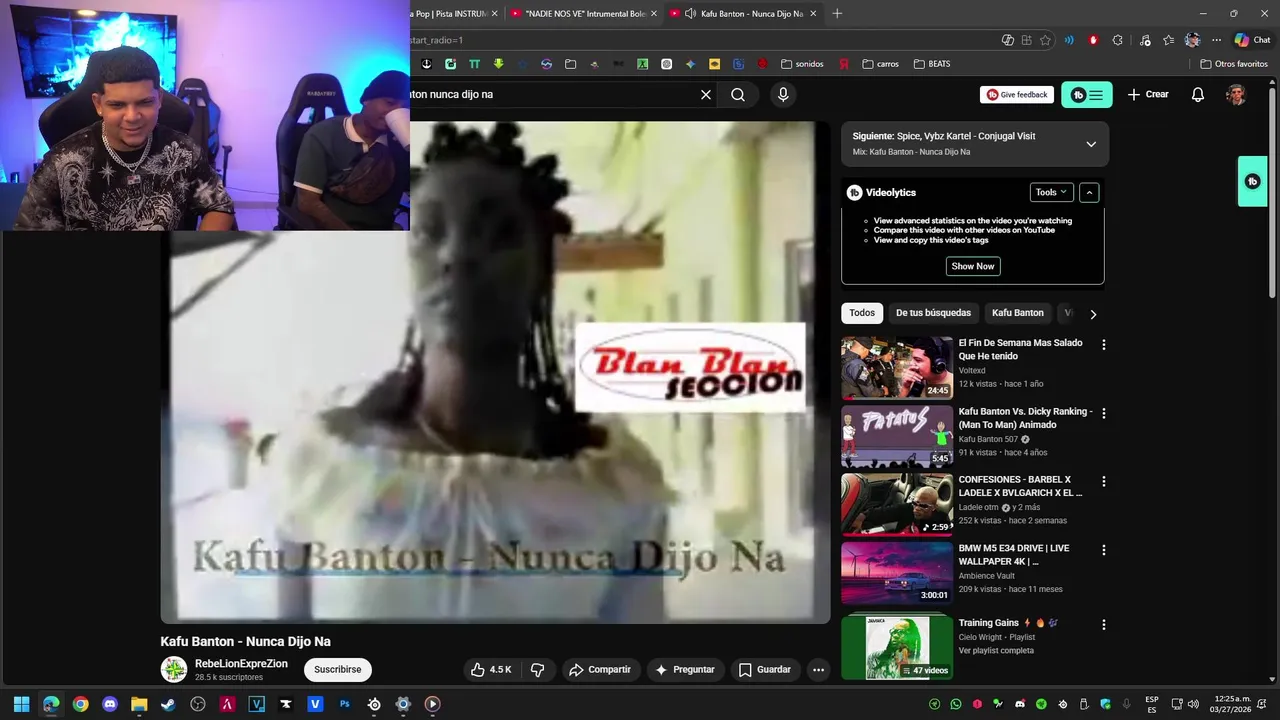Close the NADIE NOS VE tab
Viewport: 1280px width, 720px height.
click(654, 14)
